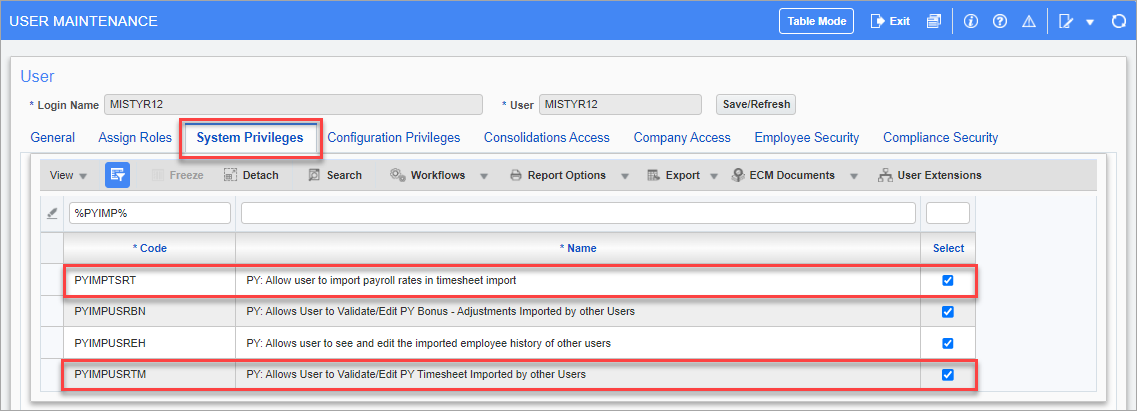
Task: Toggle the blue filter row icon
Action: point(117,175)
